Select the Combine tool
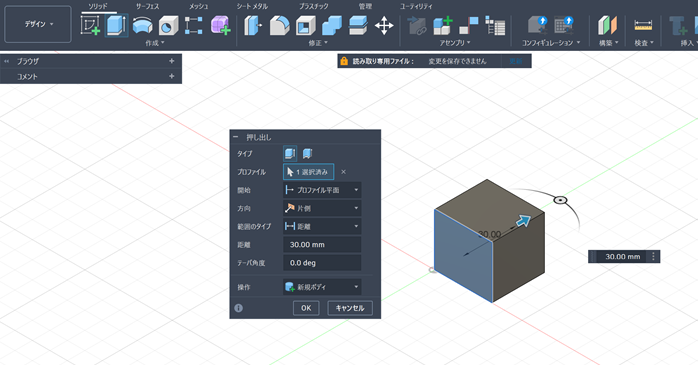698x365 pixels. (332, 25)
